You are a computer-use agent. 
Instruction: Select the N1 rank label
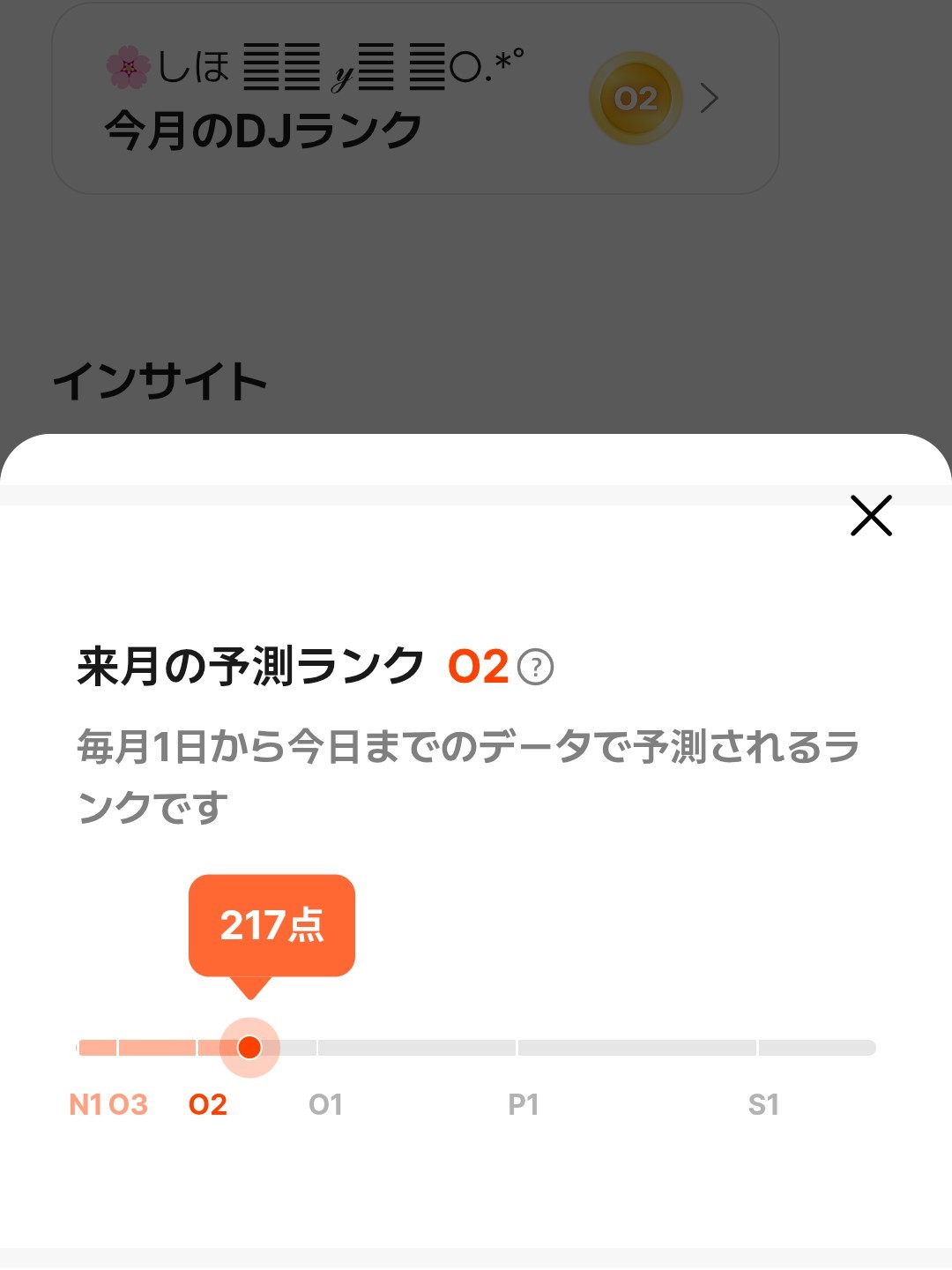(x=86, y=1104)
